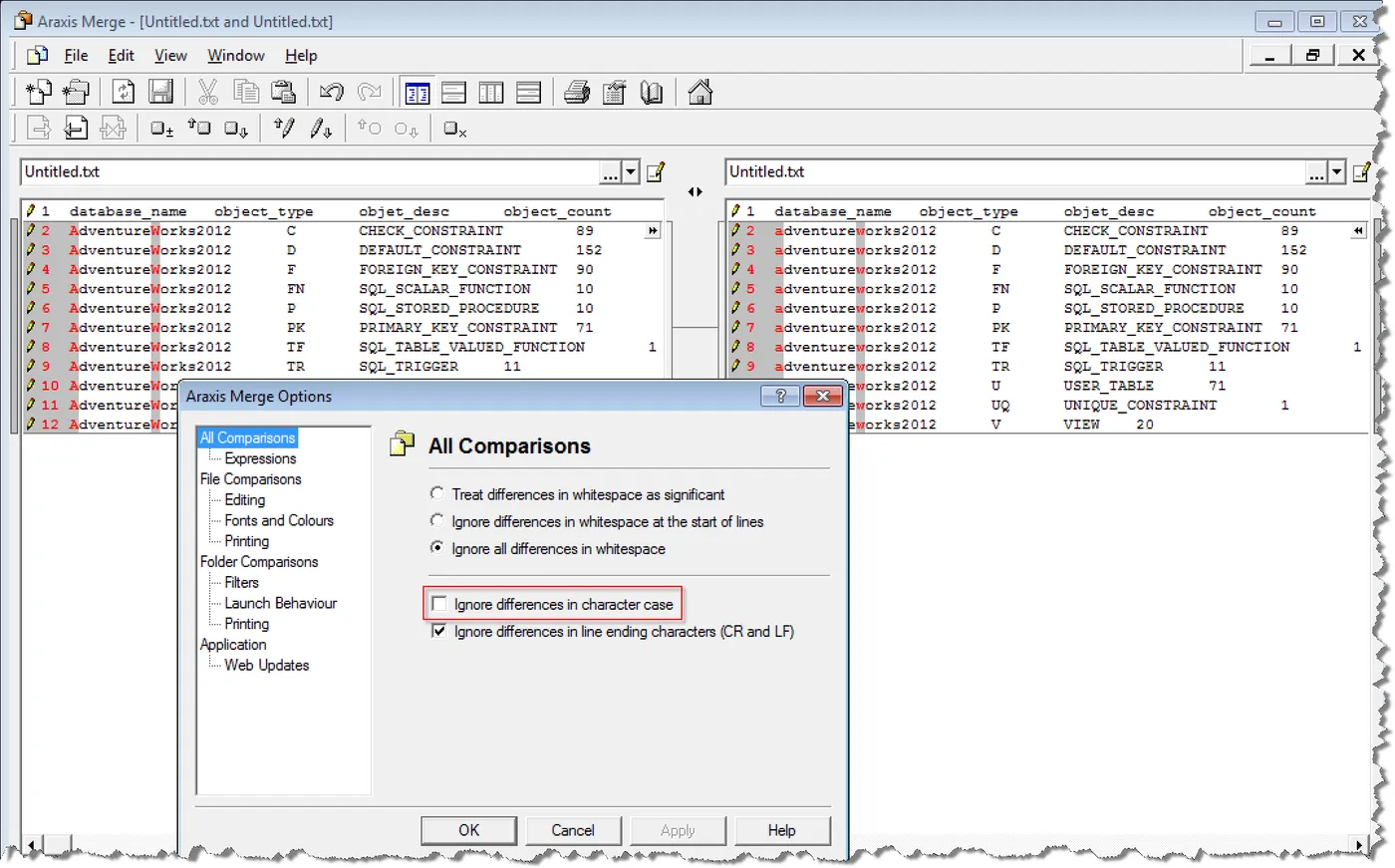This screenshot has height=868, width=1395.
Task: Open left file path dropdown arrow
Action: click(631, 172)
